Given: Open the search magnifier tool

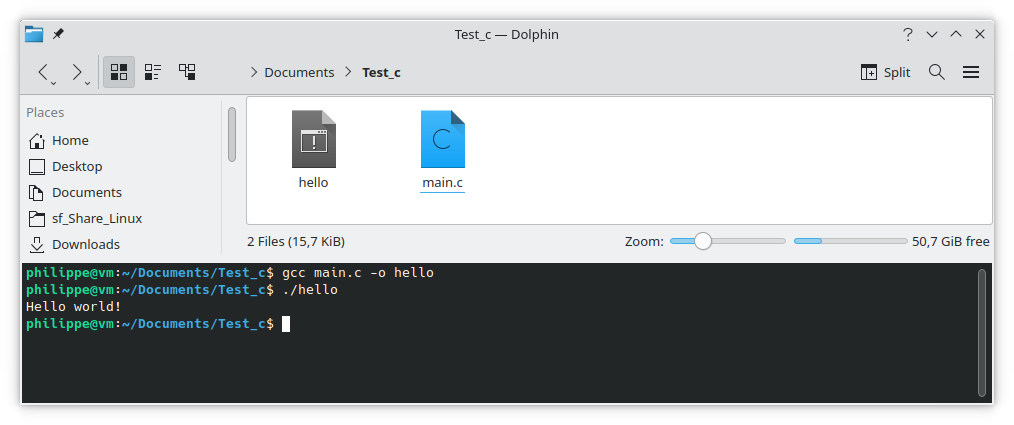Looking at the screenshot, I should (937, 72).
